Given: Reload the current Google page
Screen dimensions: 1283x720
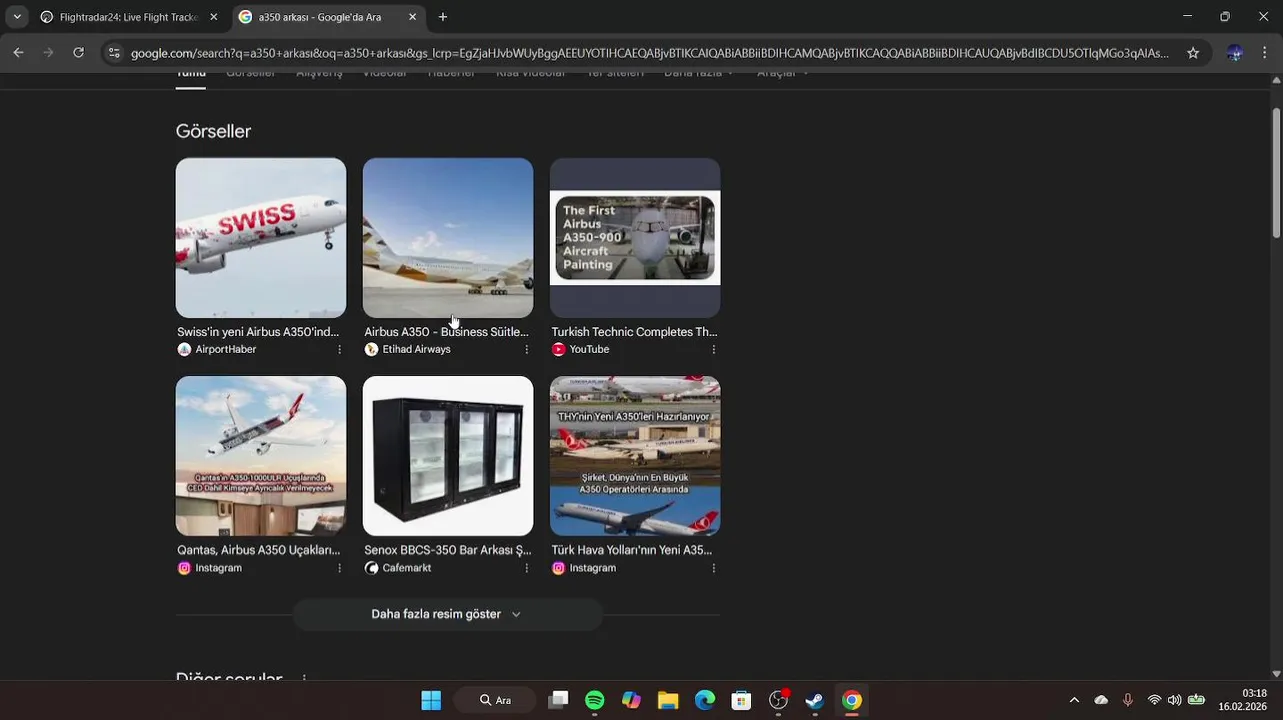Looking at the screenshot, I should point(78,53).
